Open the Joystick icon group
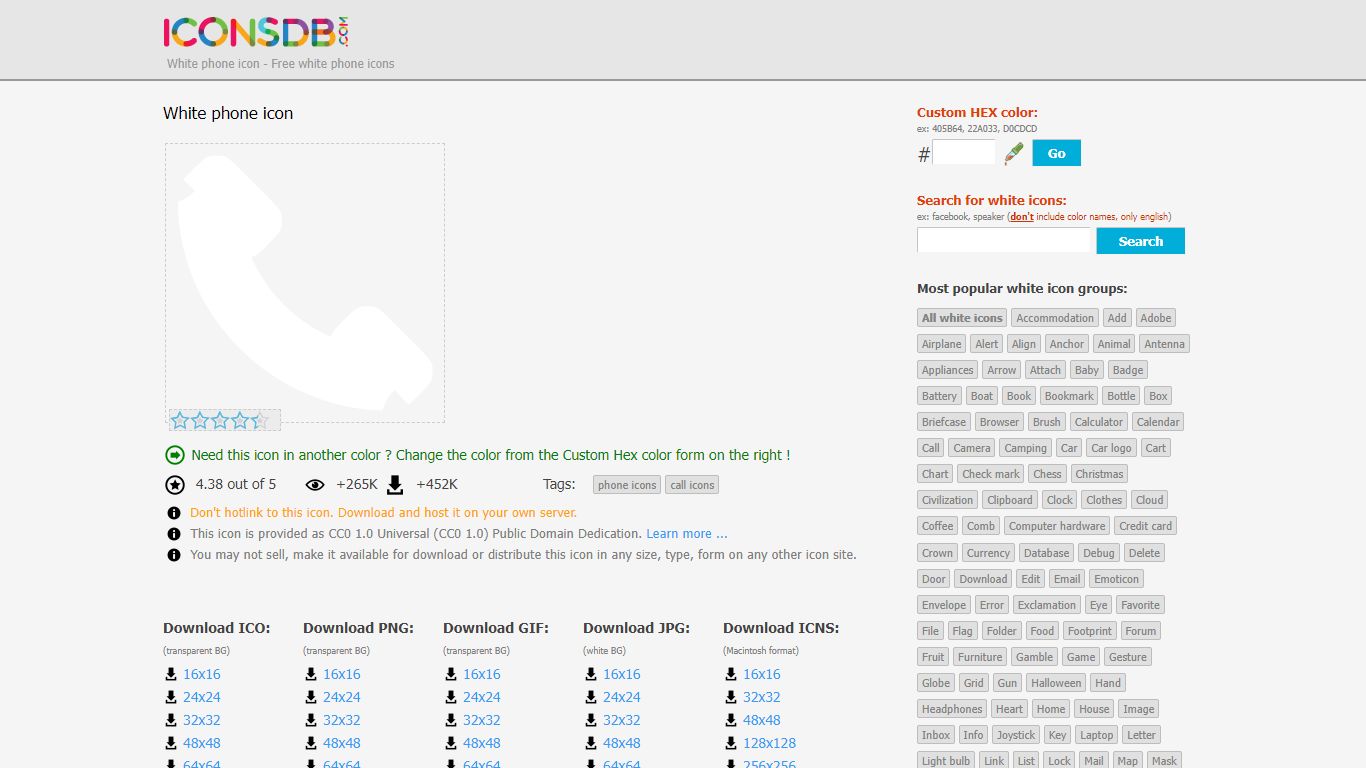This screenshot has width=1366, height=768. point(1015,735)
